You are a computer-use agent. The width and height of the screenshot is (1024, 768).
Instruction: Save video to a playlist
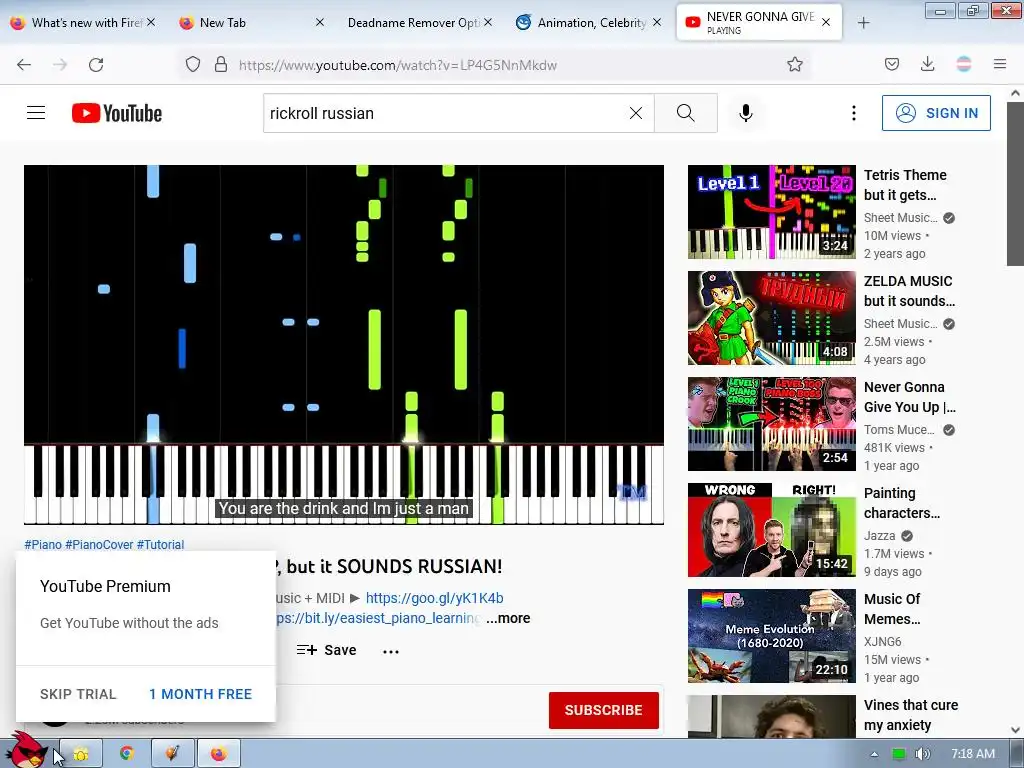(327, 650)
